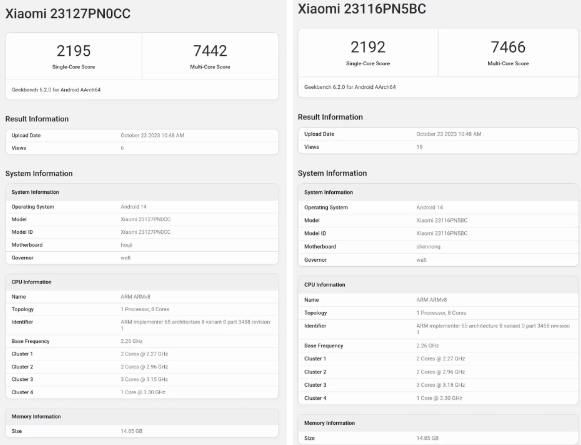Image resolution: width=581 pixels, height=445 pixels.
Task: Select the 7466 multi-core score
Action: coord(508,47)
